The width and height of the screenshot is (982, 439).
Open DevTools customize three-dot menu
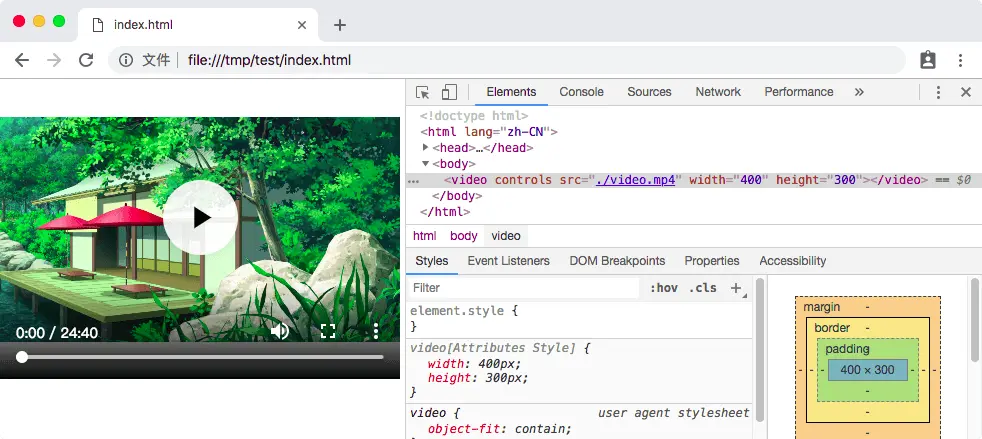pos(938,92)
